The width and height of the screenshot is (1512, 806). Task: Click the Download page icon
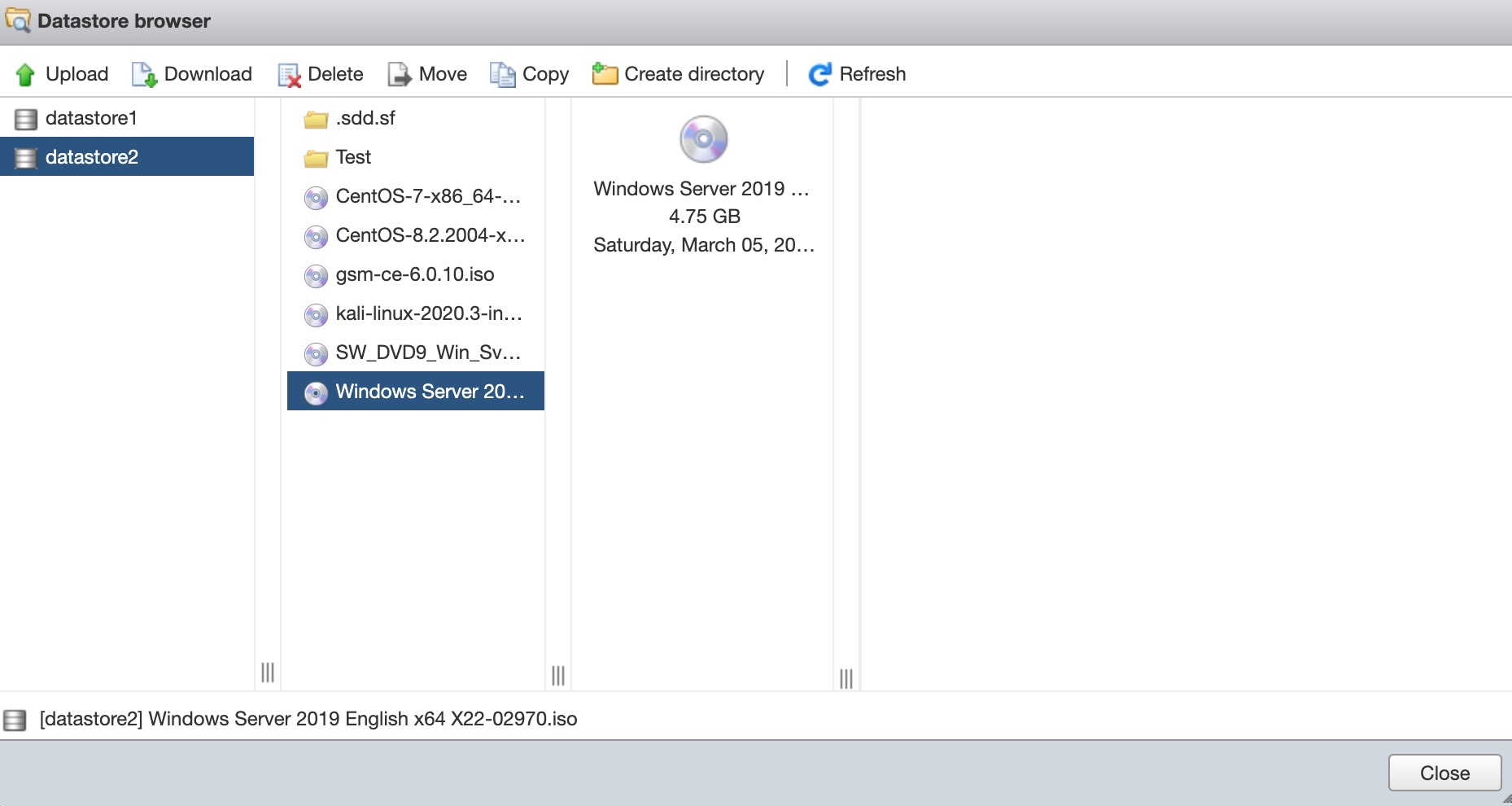pyautogui.click(x=144, y=75)
